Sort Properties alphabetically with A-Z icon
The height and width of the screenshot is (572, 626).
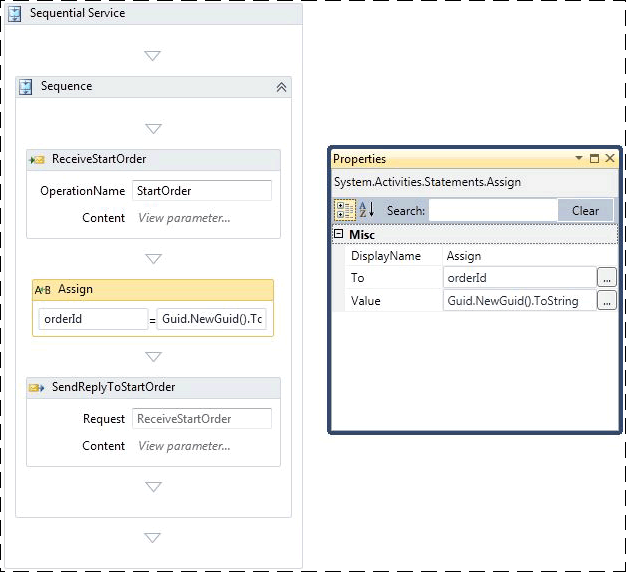(x=366, y=210)
